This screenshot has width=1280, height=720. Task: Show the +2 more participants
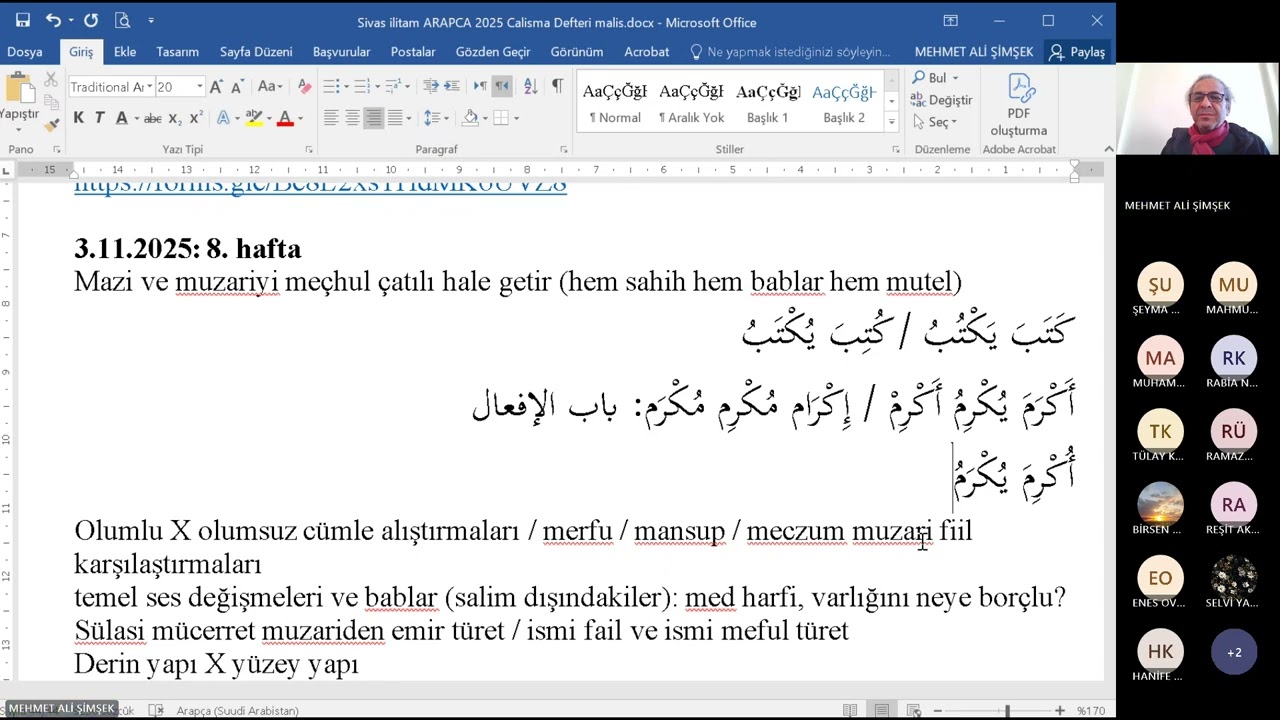[1234, 652]
